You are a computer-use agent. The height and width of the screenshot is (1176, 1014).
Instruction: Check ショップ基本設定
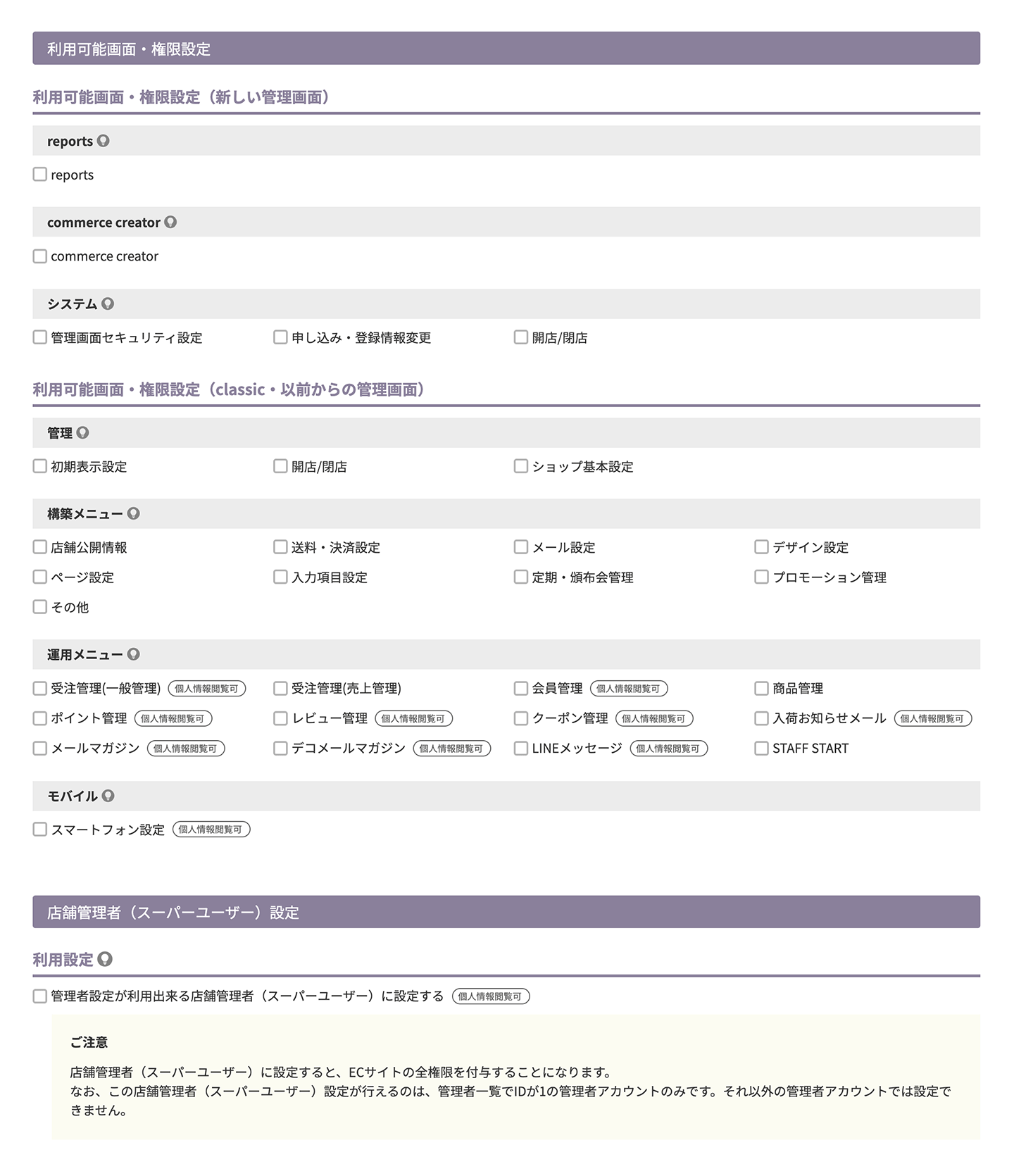[521, 466]
